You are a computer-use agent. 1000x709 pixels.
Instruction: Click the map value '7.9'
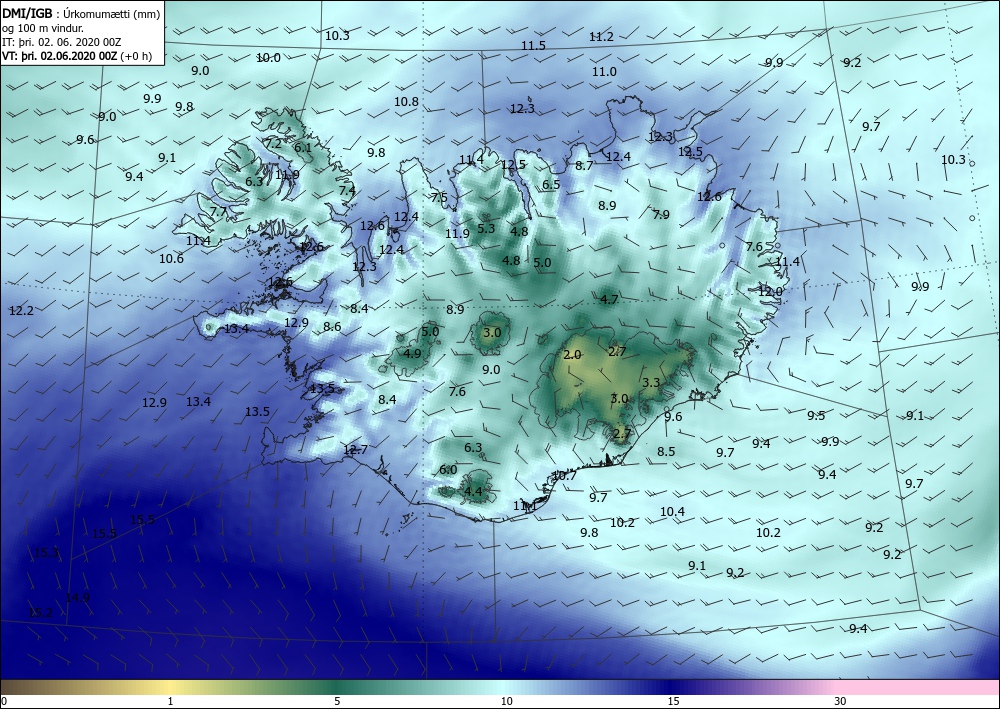click(x=661, y=214)
